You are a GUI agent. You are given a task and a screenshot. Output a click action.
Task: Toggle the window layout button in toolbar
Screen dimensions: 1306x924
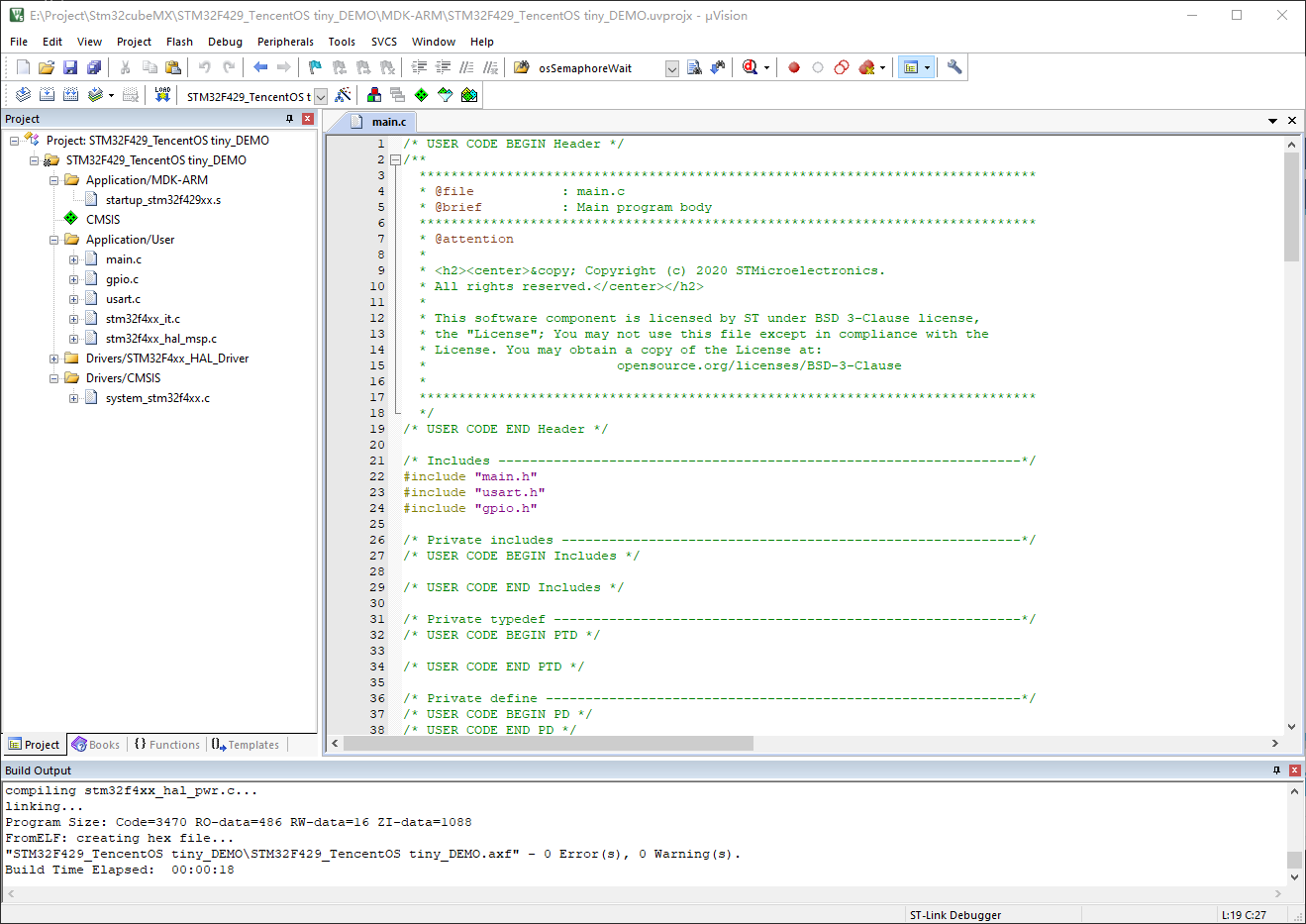point(911,67)
